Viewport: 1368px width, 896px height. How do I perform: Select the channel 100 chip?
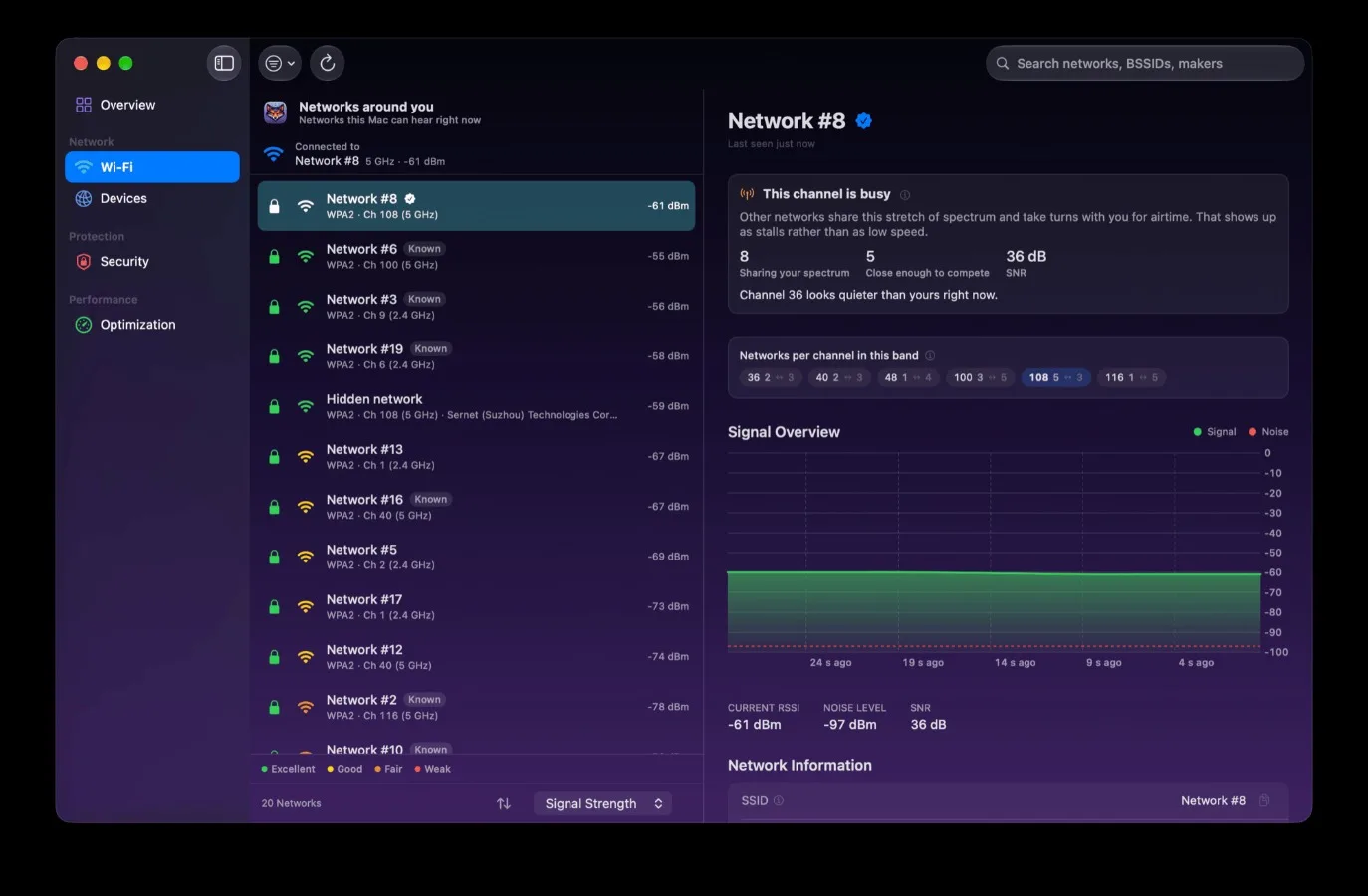tap(980, 378)
